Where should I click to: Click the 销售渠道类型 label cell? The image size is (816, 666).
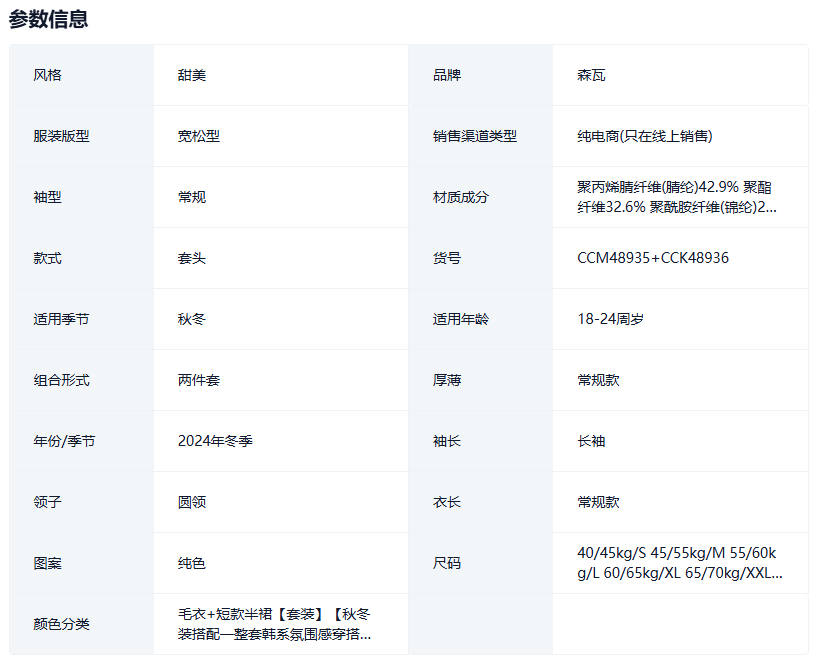(475, 136)
